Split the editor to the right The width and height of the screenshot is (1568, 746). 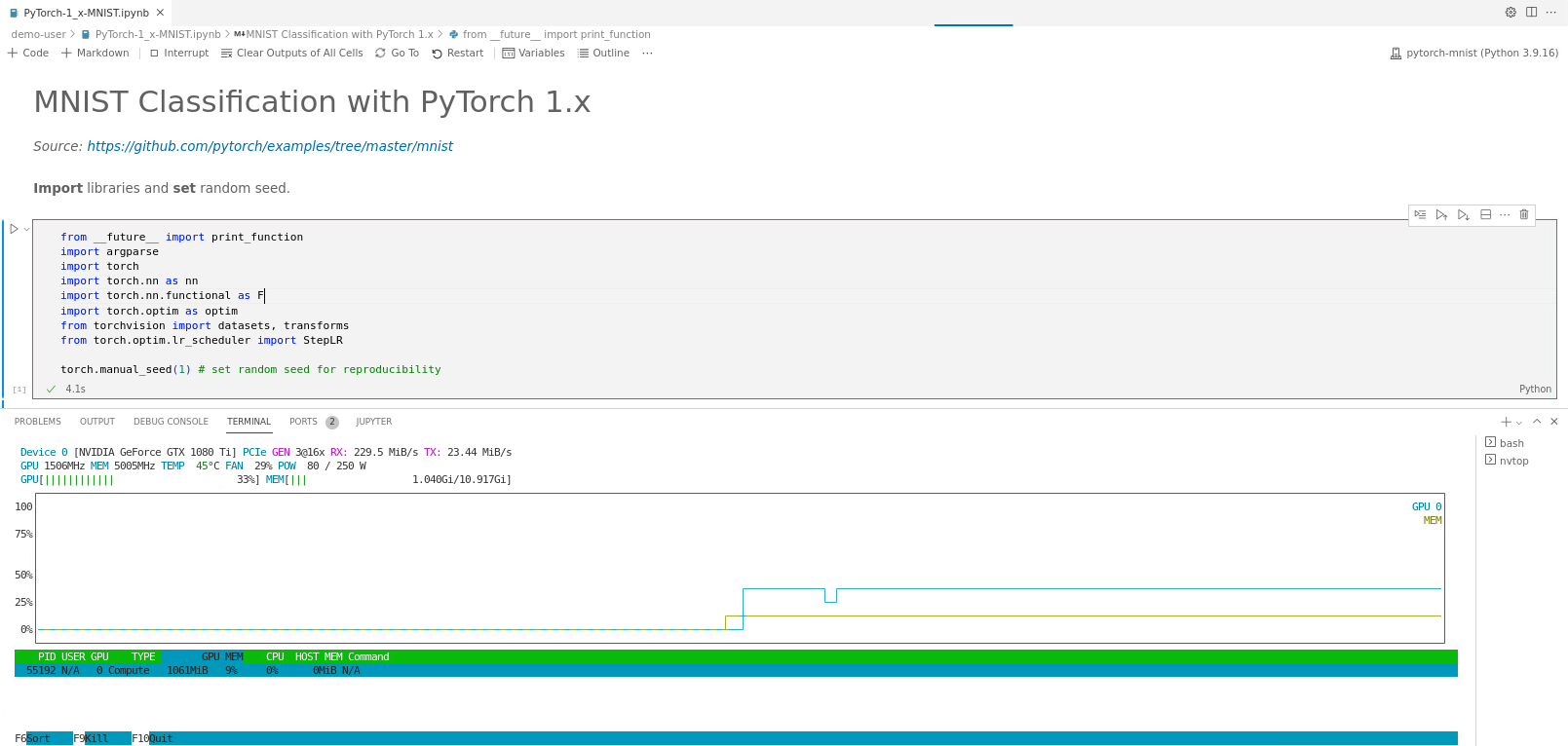(1531, 13)
